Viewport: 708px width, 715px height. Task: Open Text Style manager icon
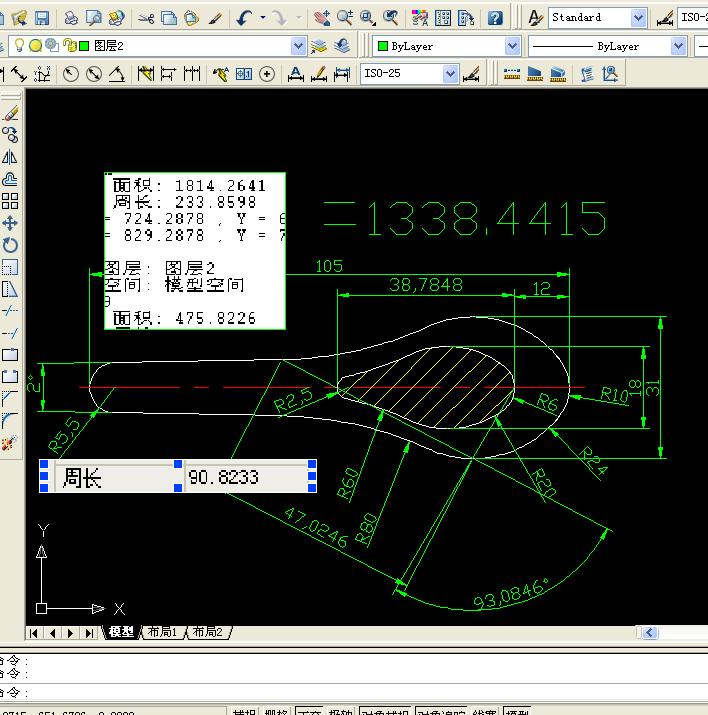coord(535,18)
